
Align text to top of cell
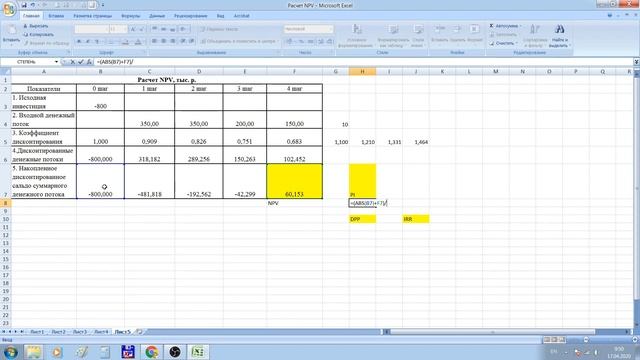(155, 29)
